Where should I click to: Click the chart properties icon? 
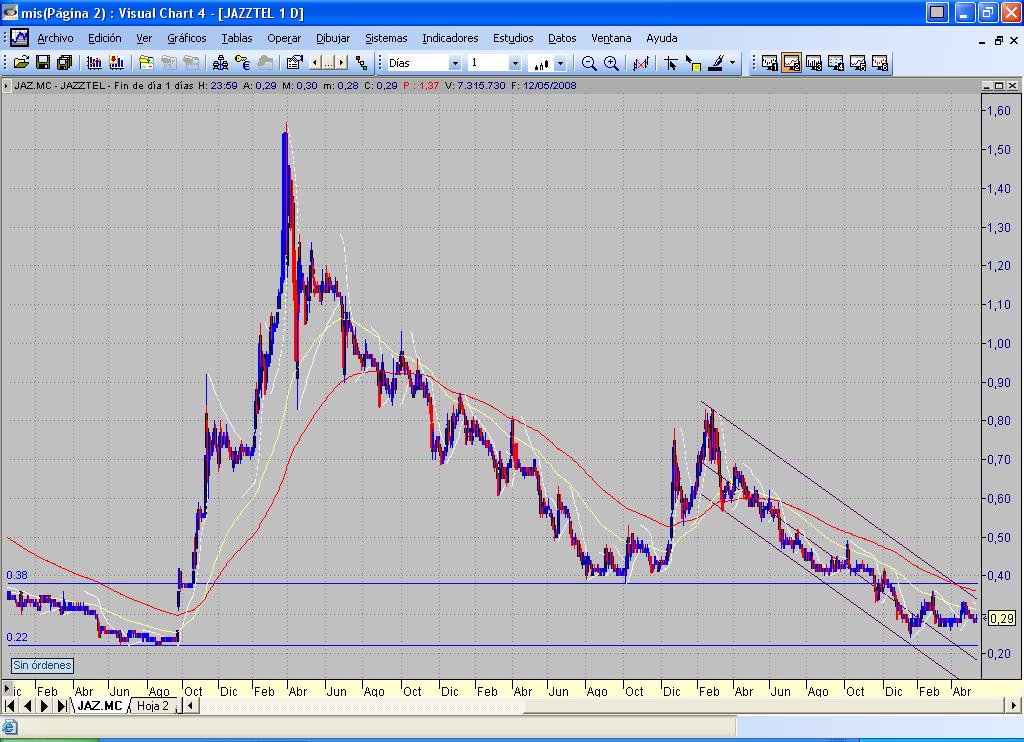point(294,63)
